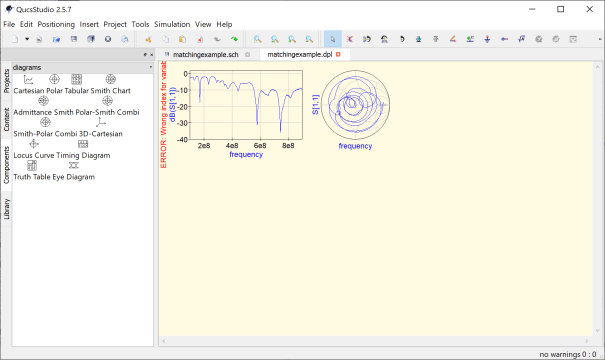Open the Edit menu
The width and height of the screenshot is (605, 360).
tap(26, 24)
